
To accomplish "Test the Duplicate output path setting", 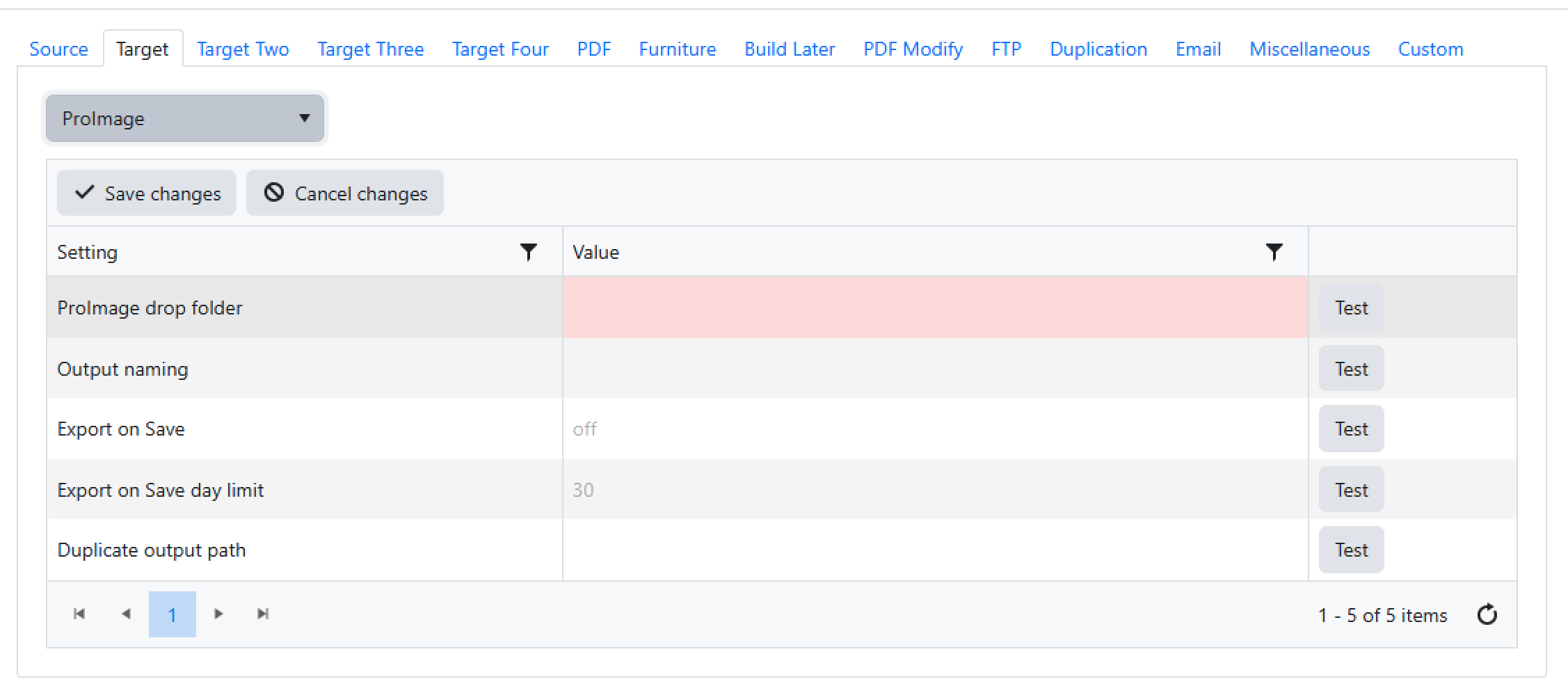I will pos(1351,550).
